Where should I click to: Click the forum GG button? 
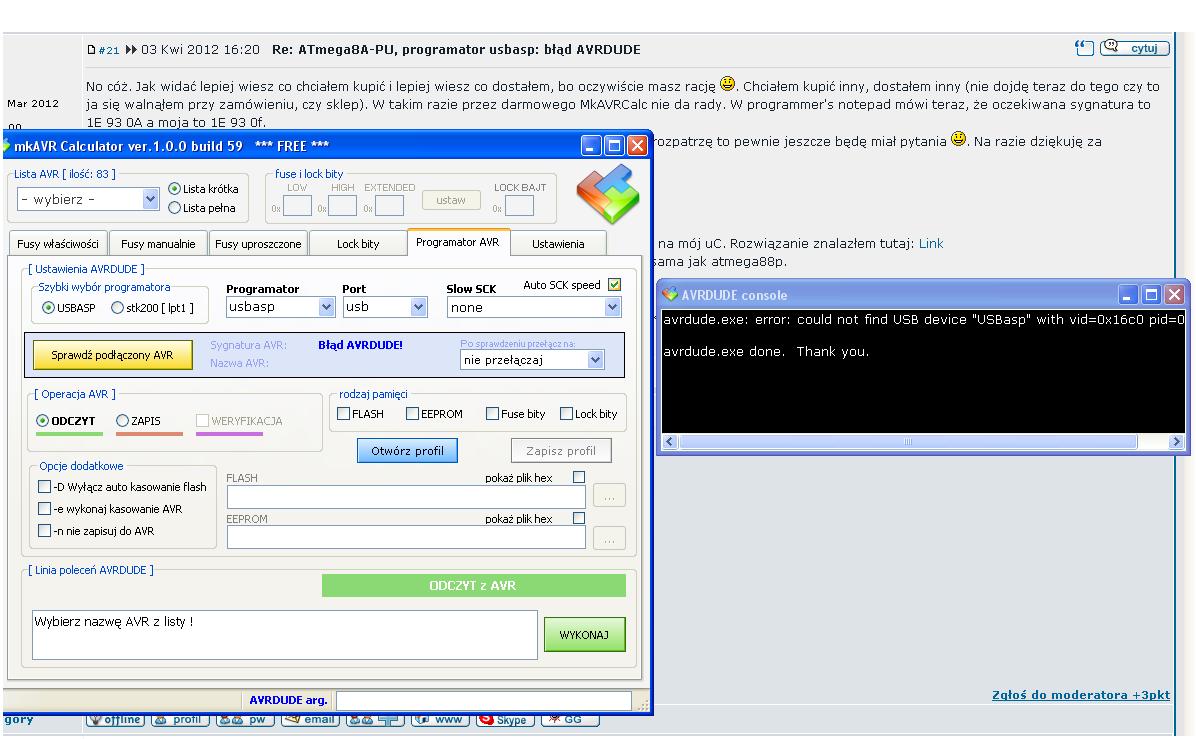pos(570,719)
